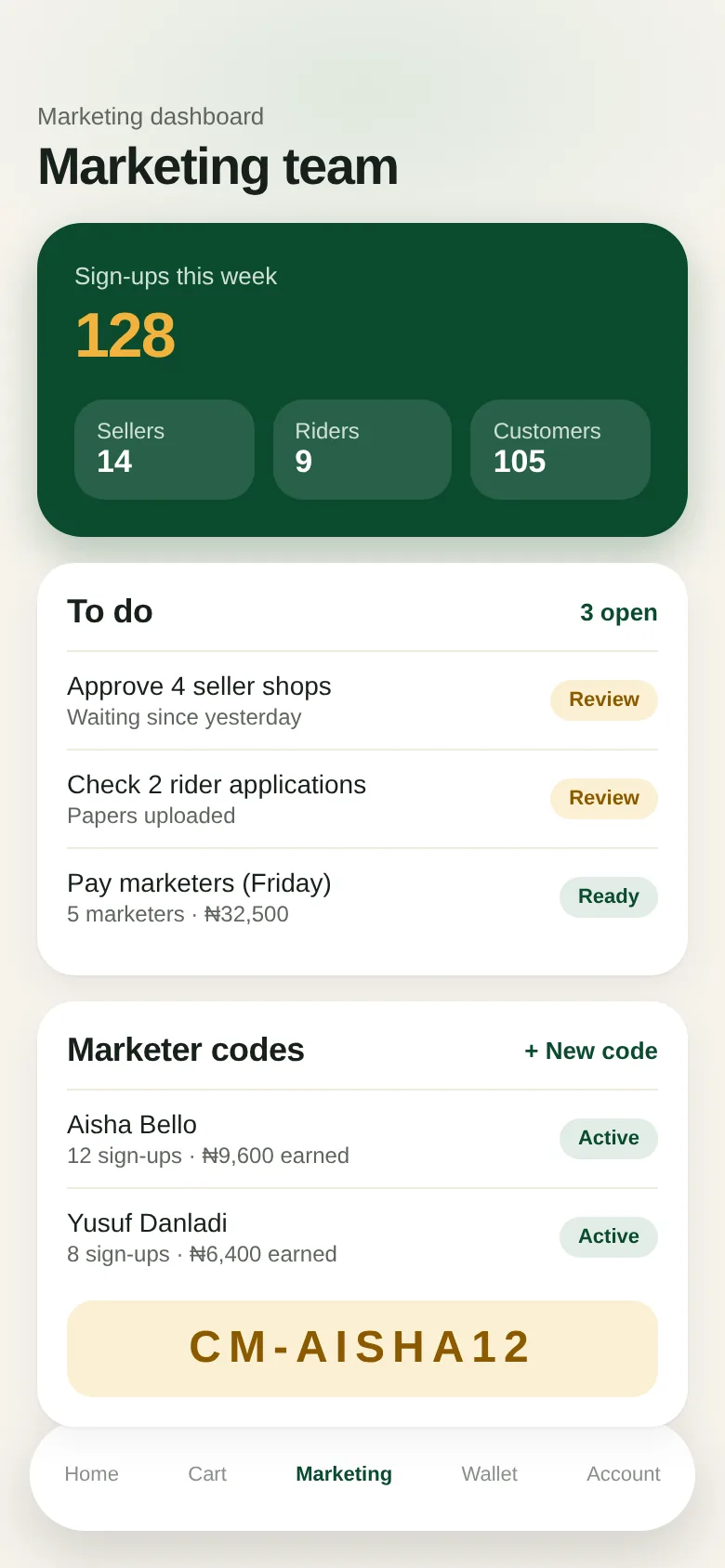
Task: Tap the 'Marketer codes' heading
Action: click(186, 1050)
